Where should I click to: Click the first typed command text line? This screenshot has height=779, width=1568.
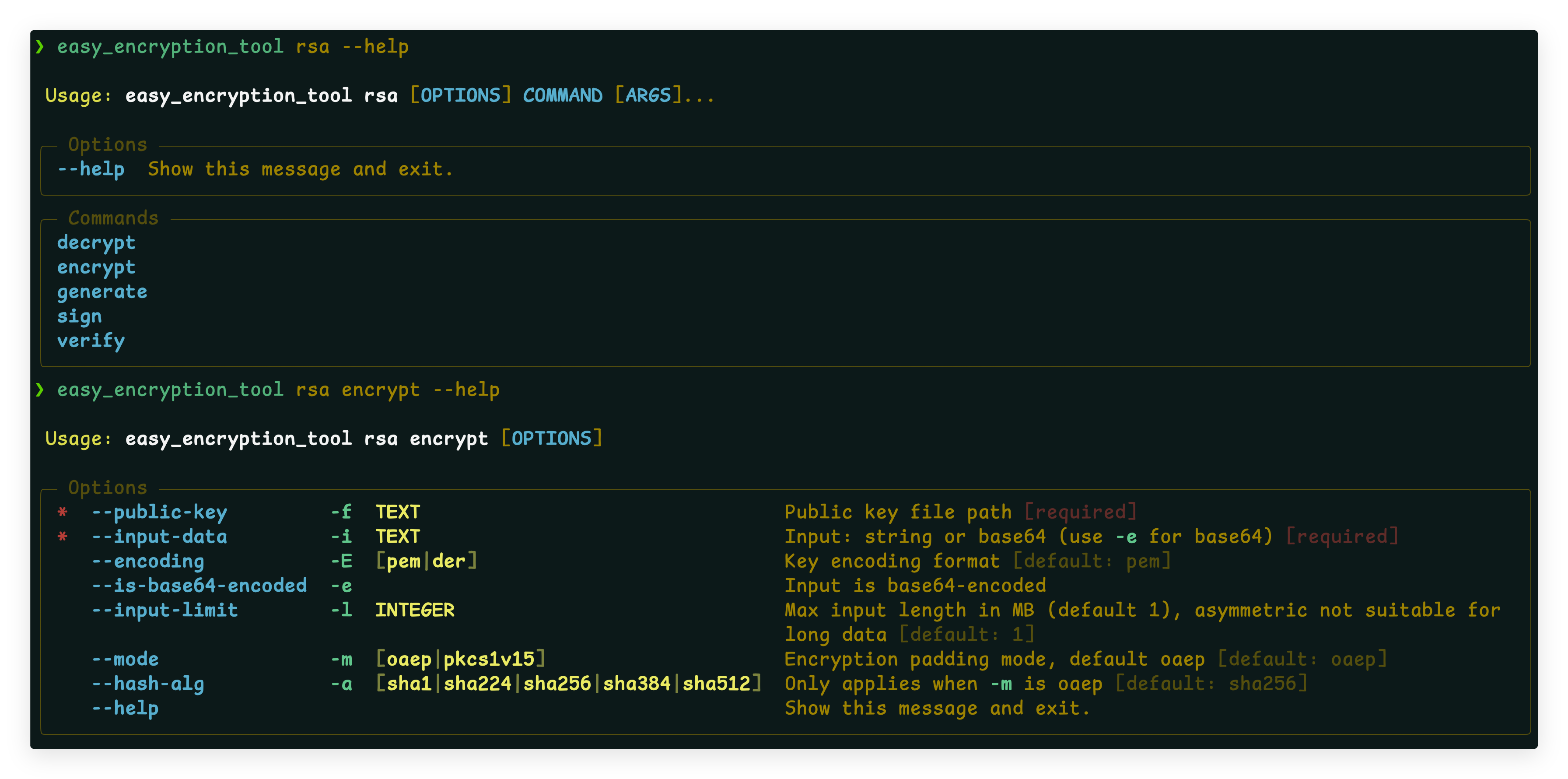[x=232, y=46]
